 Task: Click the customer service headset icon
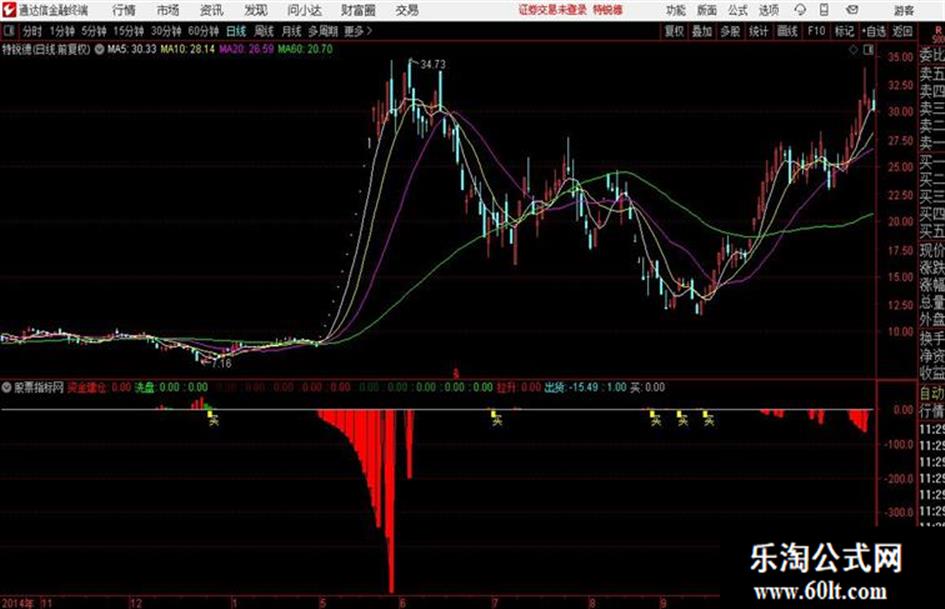tap(800, 10)
